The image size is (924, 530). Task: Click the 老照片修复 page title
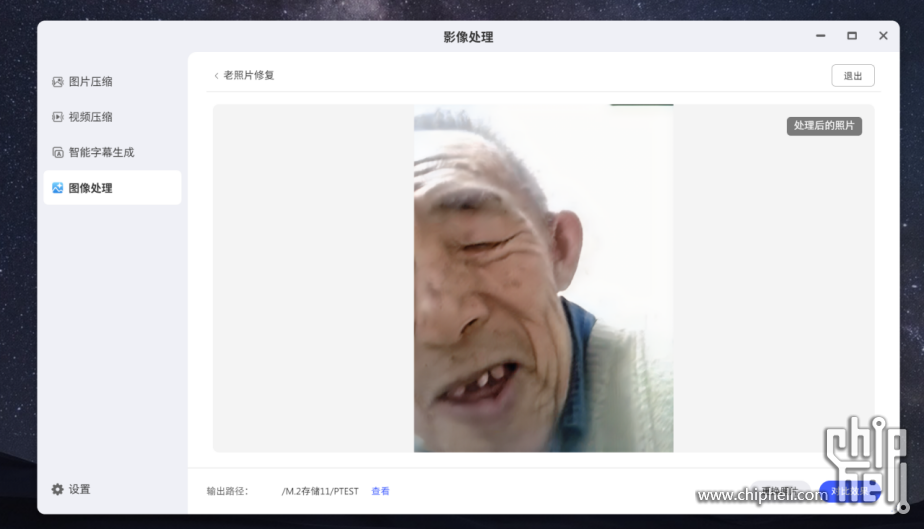[249, 76]
